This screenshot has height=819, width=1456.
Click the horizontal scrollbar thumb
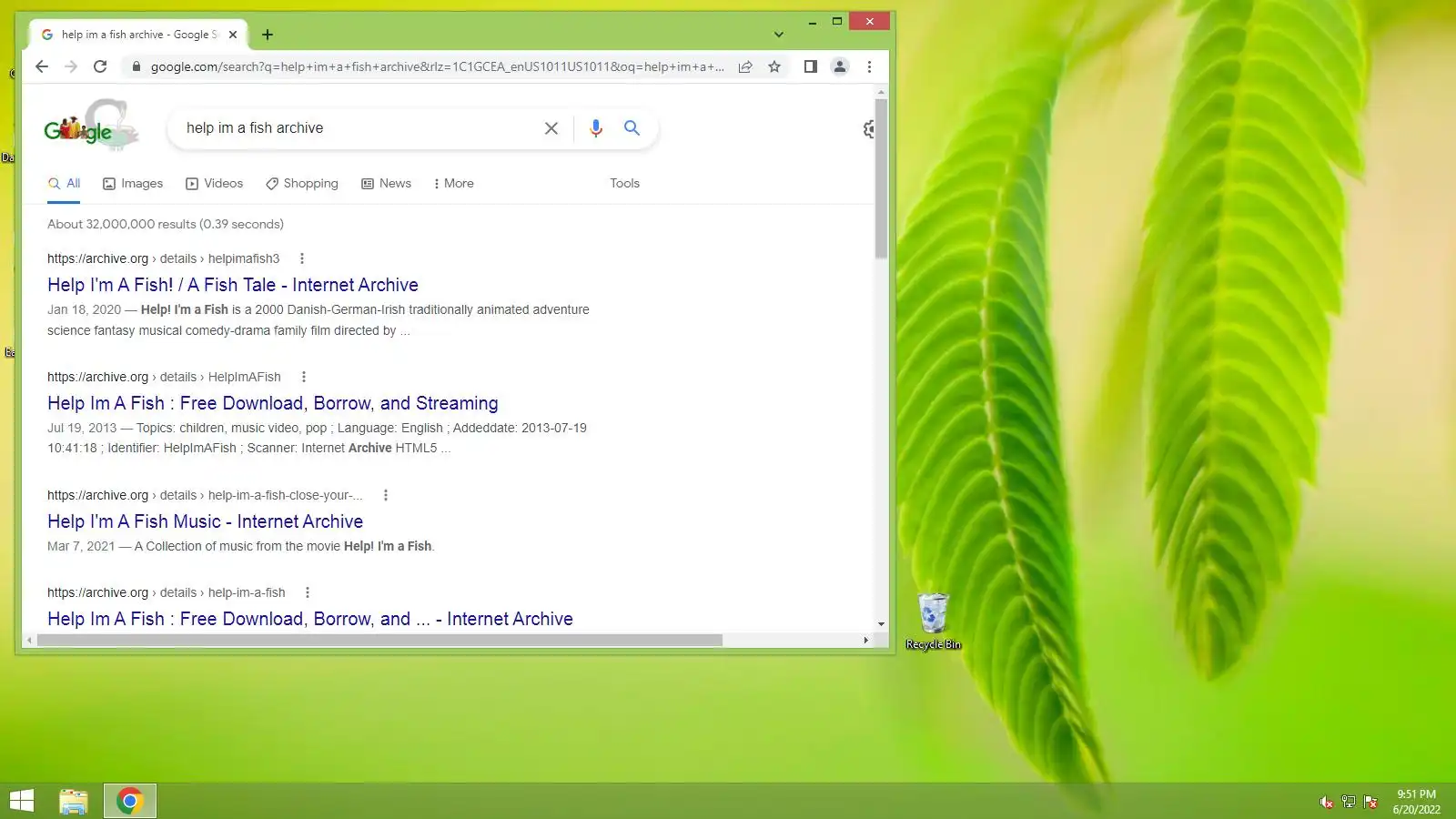pos(379,641)
